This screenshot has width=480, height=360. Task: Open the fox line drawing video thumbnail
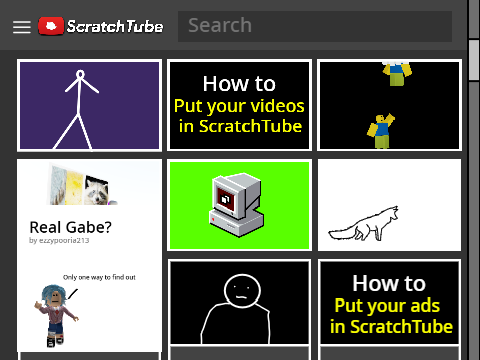pos(389,205)
